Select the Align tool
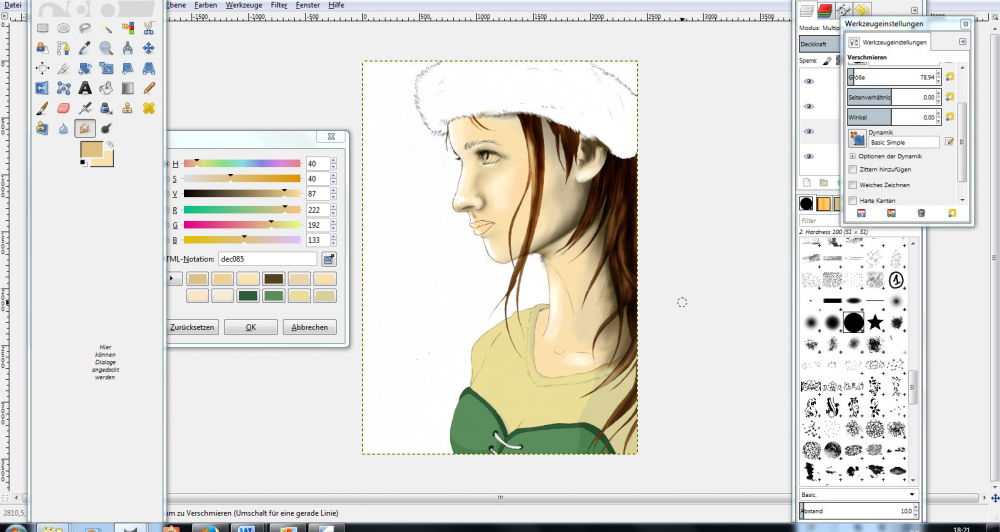Viewport: 1000px width, 532px height. [43, 68]
